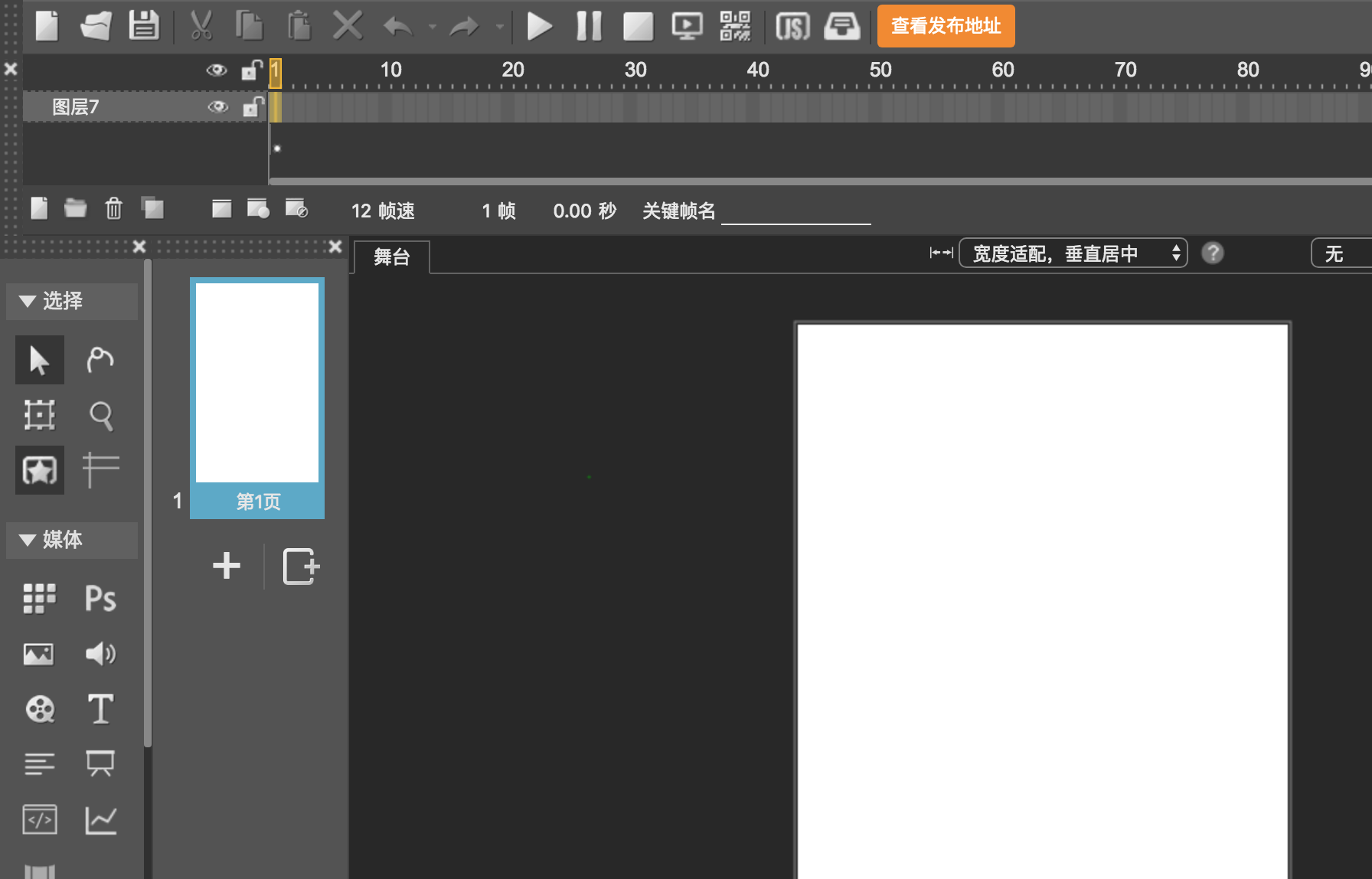The height and width of the screenshot is (879, 1372).
Task: Add a new layer in timeline
Action: pos(39,208)
